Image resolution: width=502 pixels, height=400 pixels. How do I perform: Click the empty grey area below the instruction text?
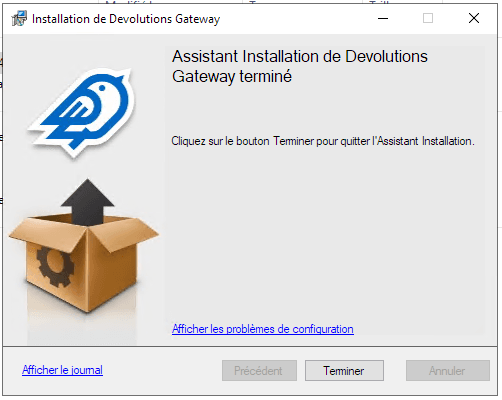coord(323,233)
